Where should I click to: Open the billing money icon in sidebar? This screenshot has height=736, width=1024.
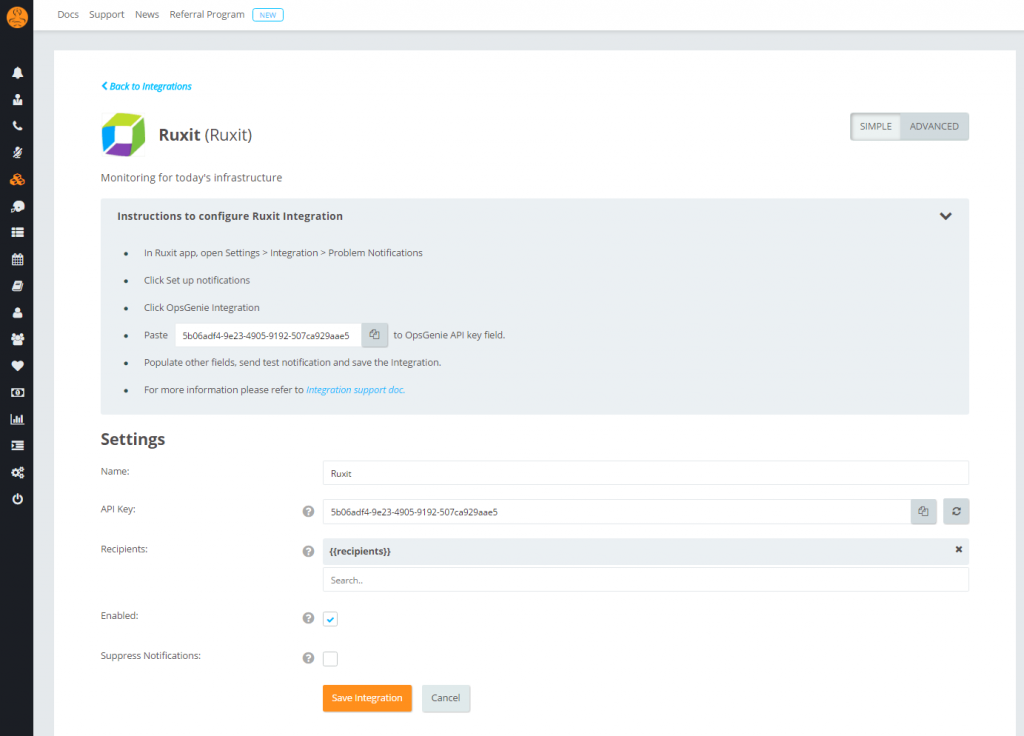click(18, 392)
